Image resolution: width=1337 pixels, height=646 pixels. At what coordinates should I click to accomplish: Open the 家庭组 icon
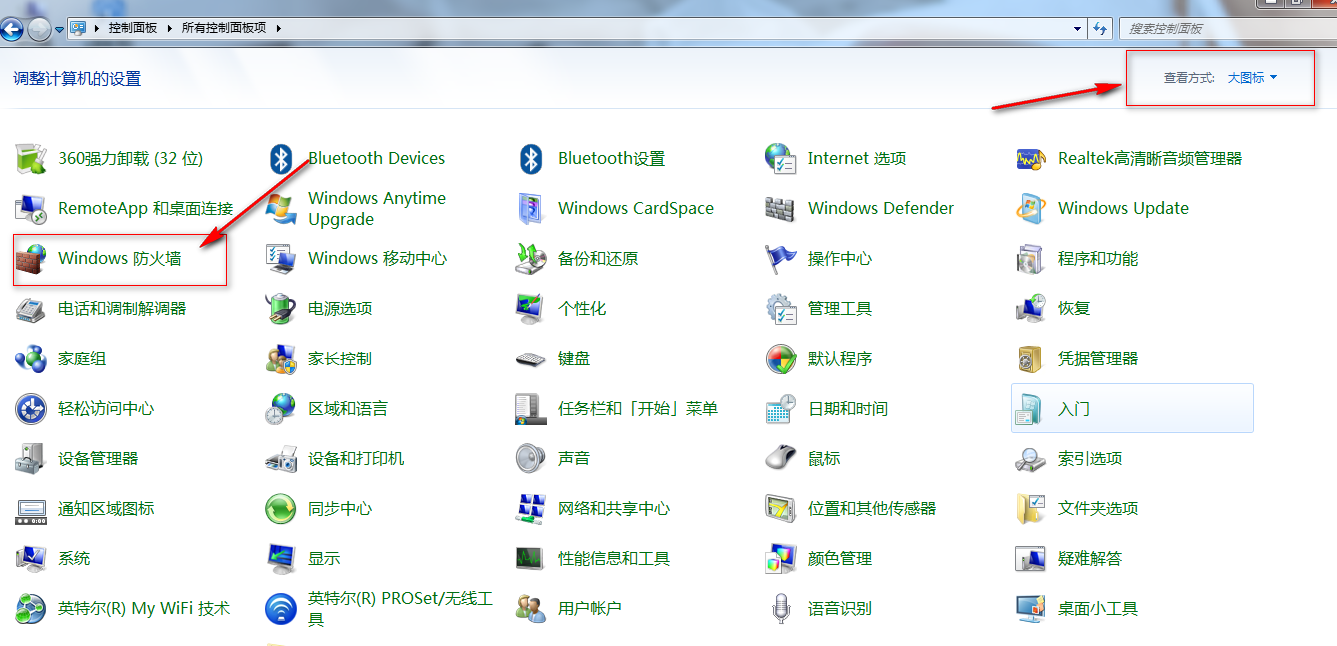tap(31, 358)
